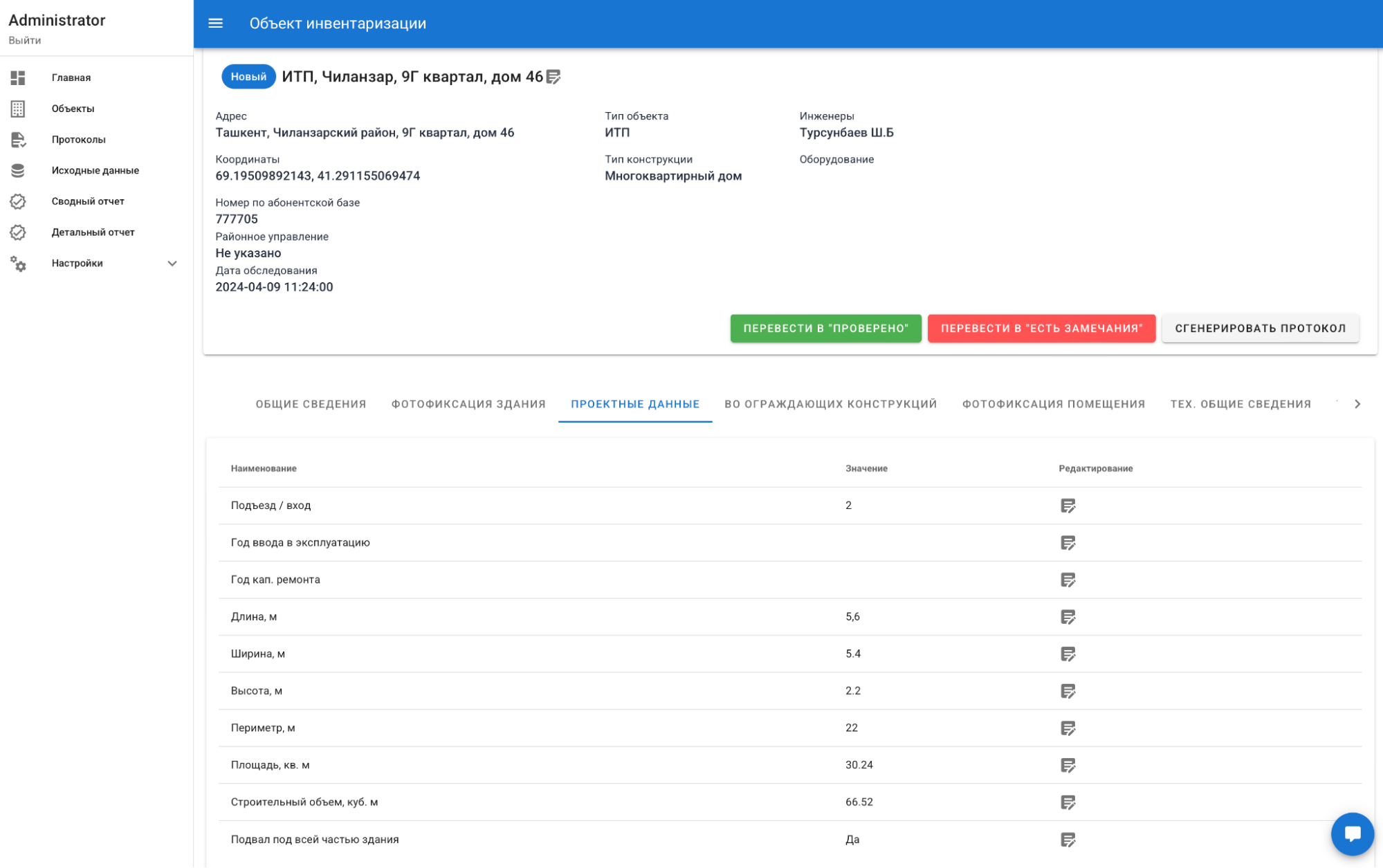Edit the 'Ширина, м' row value
The height and width of the screenshot is (868, 1383).
pos(1068,654)
